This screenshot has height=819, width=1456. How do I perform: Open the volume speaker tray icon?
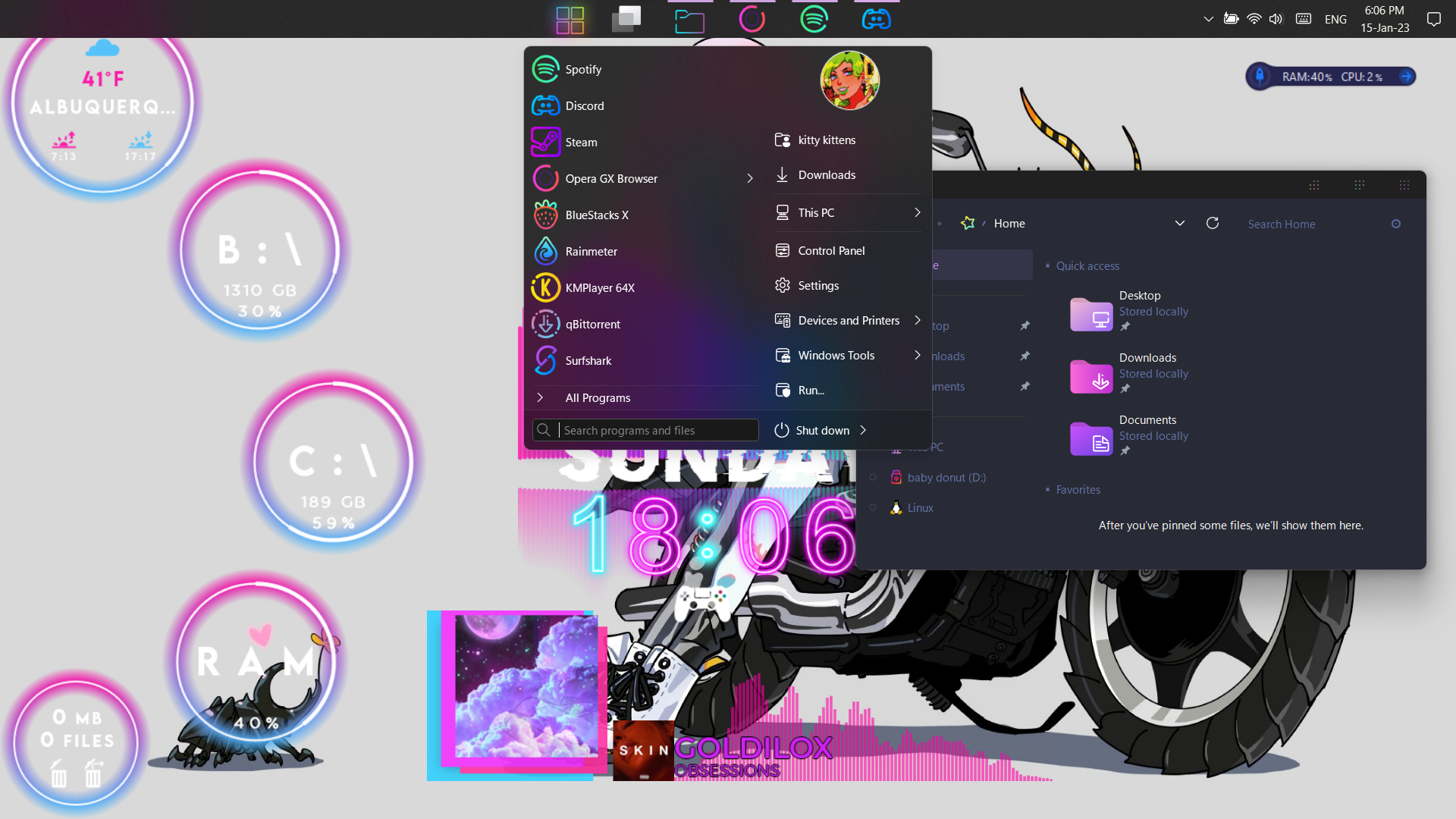tap(1276, 19)
